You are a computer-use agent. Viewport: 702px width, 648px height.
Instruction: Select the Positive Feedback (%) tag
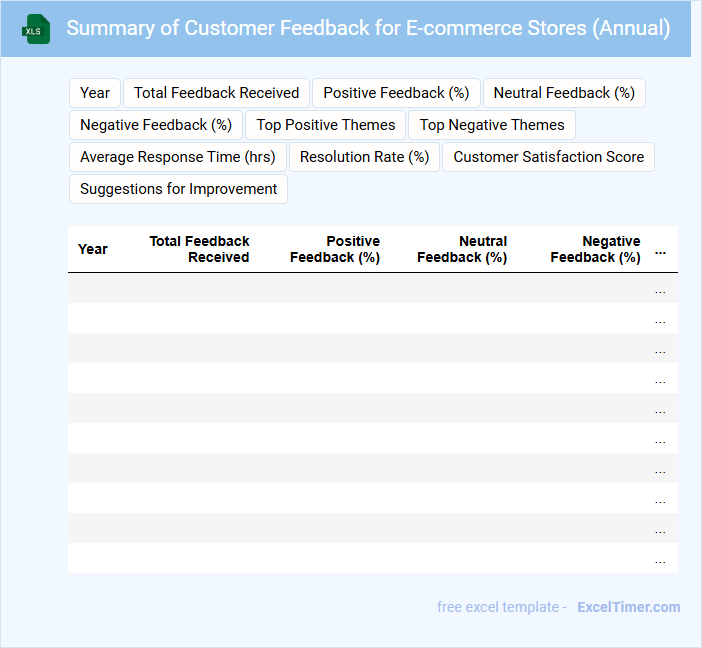point(396,93)
